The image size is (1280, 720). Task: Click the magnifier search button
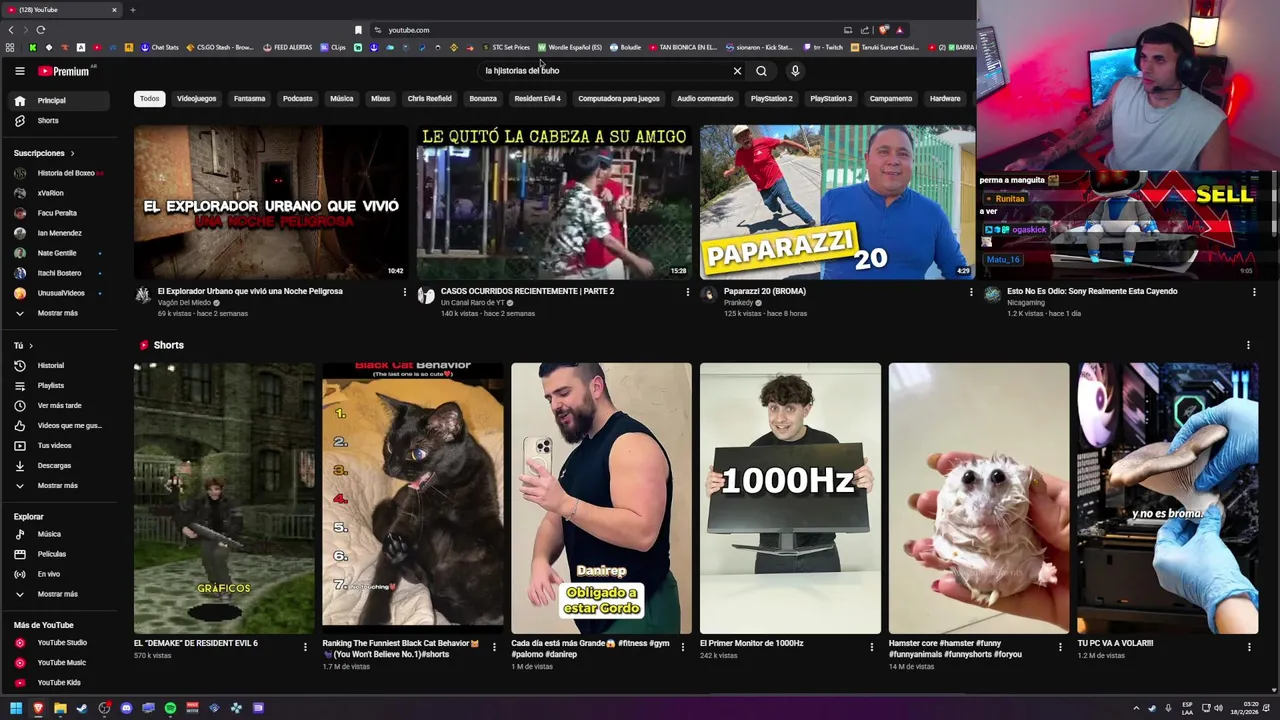761,71
